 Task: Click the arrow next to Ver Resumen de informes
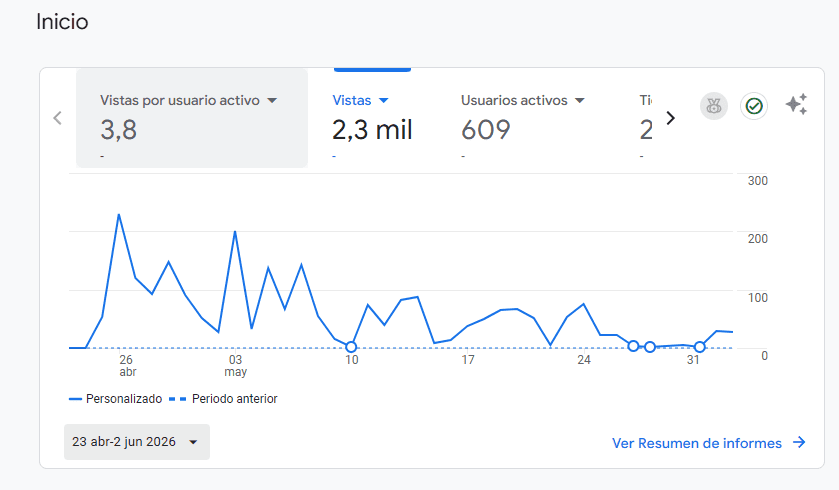pyautogui.click(x=799, y=442)
